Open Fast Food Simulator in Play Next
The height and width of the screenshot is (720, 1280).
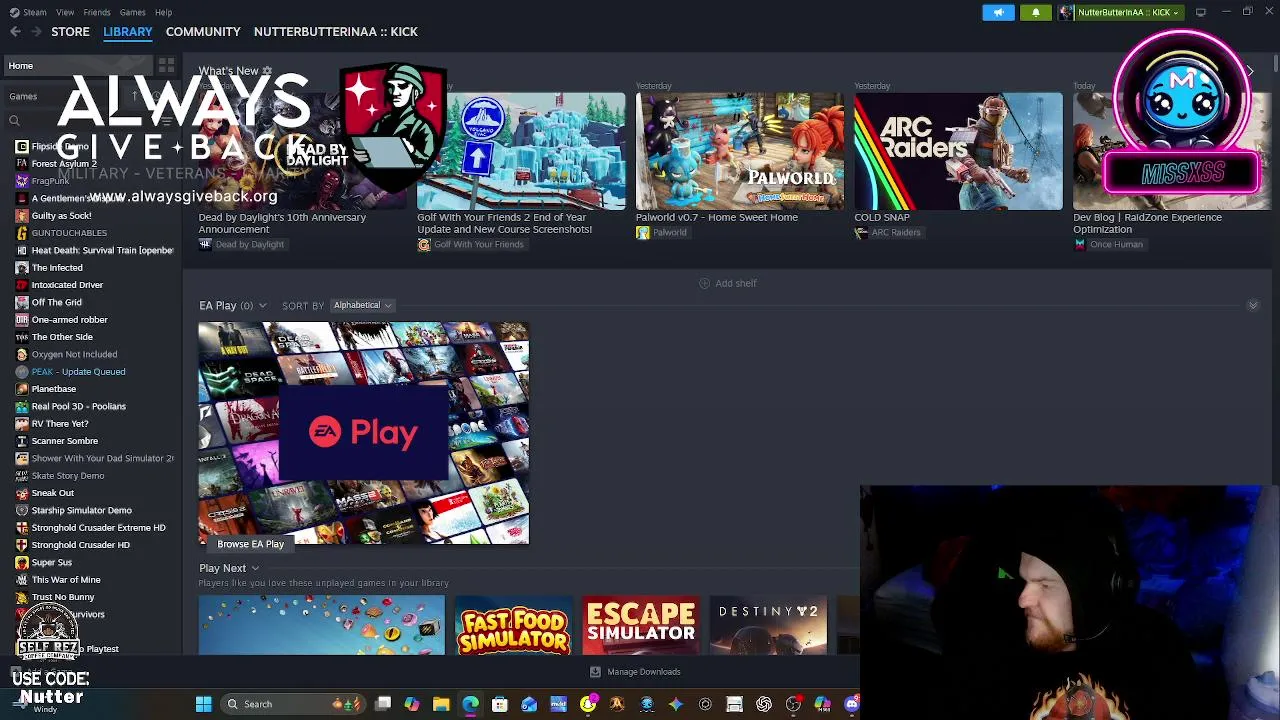(x=513, y=626)
